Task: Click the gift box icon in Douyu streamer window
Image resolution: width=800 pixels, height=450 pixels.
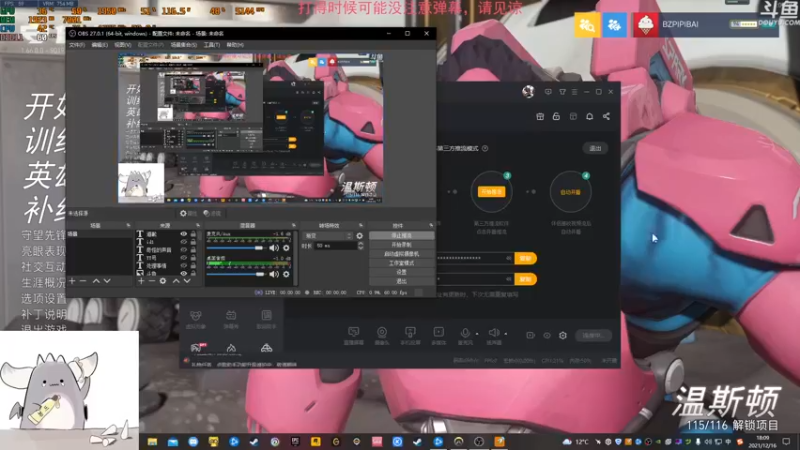Action: [540, 116]
